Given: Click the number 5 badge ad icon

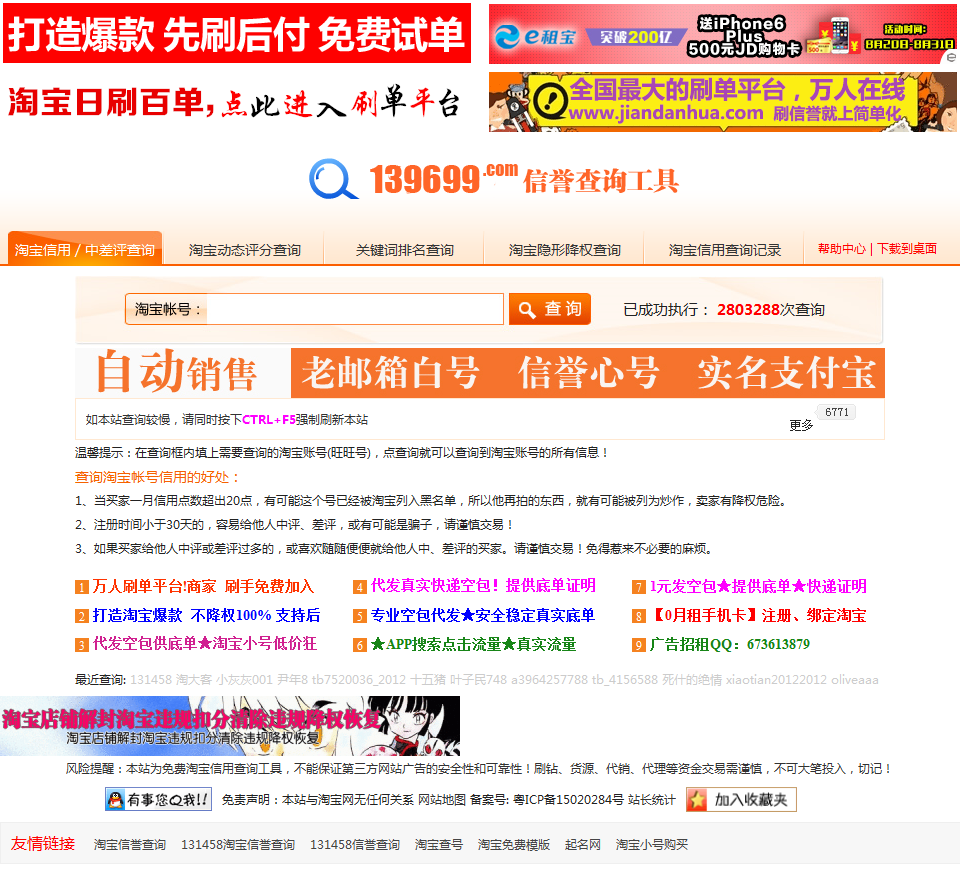Looking at the screenshot, I should (360, 616).
